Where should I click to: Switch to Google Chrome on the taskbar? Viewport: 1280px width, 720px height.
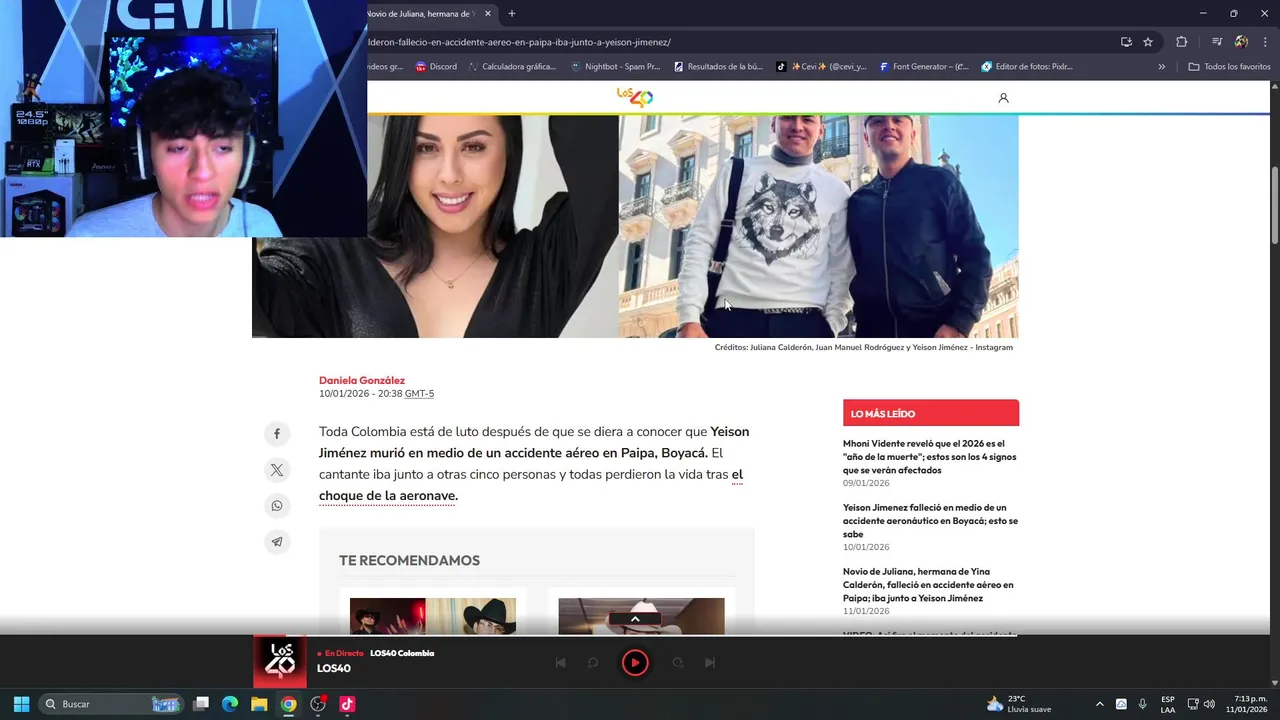(288, 704)
